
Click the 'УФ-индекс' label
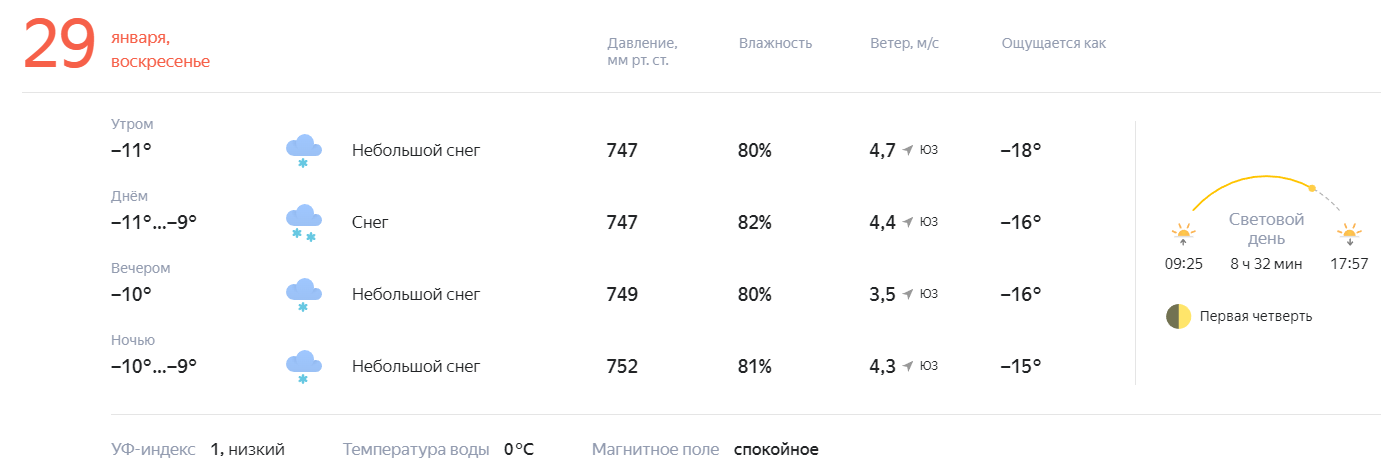(x=154, y=449)
